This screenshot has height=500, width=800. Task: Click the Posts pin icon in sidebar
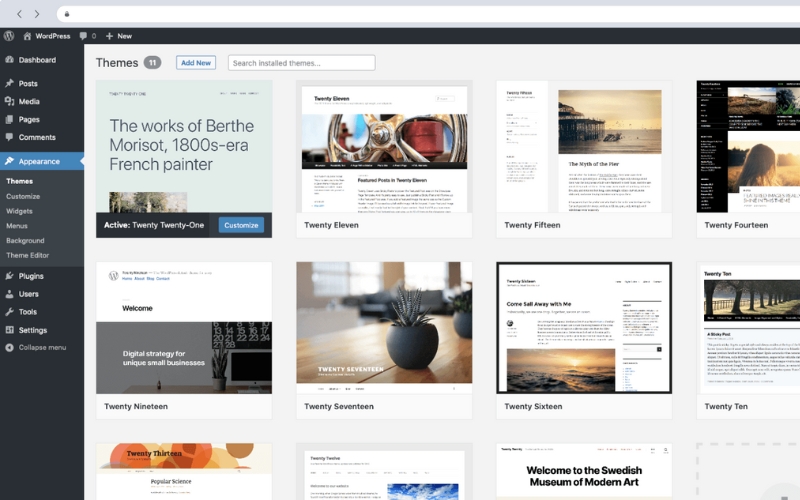coord(9,83)
